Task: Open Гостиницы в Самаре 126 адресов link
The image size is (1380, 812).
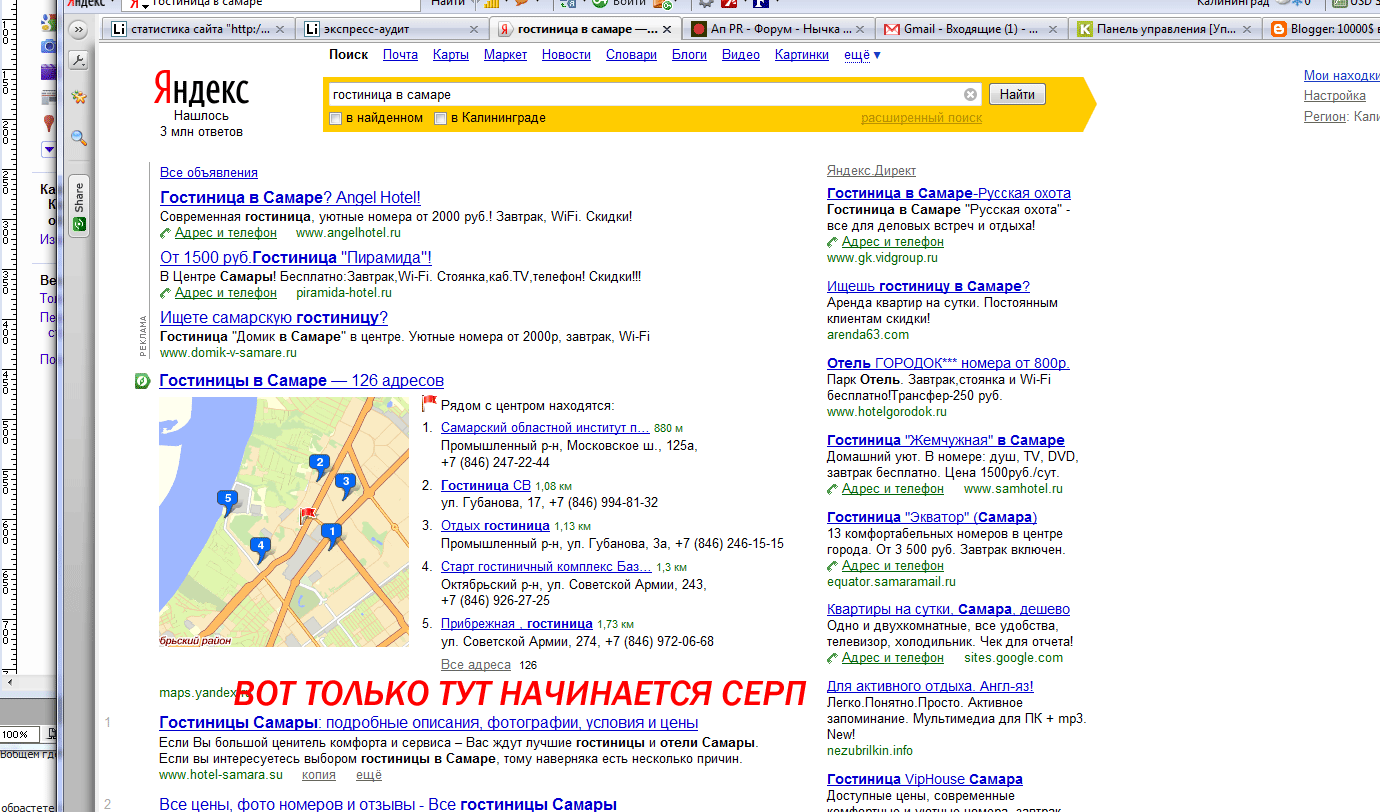Action: (x=302, y=381)
